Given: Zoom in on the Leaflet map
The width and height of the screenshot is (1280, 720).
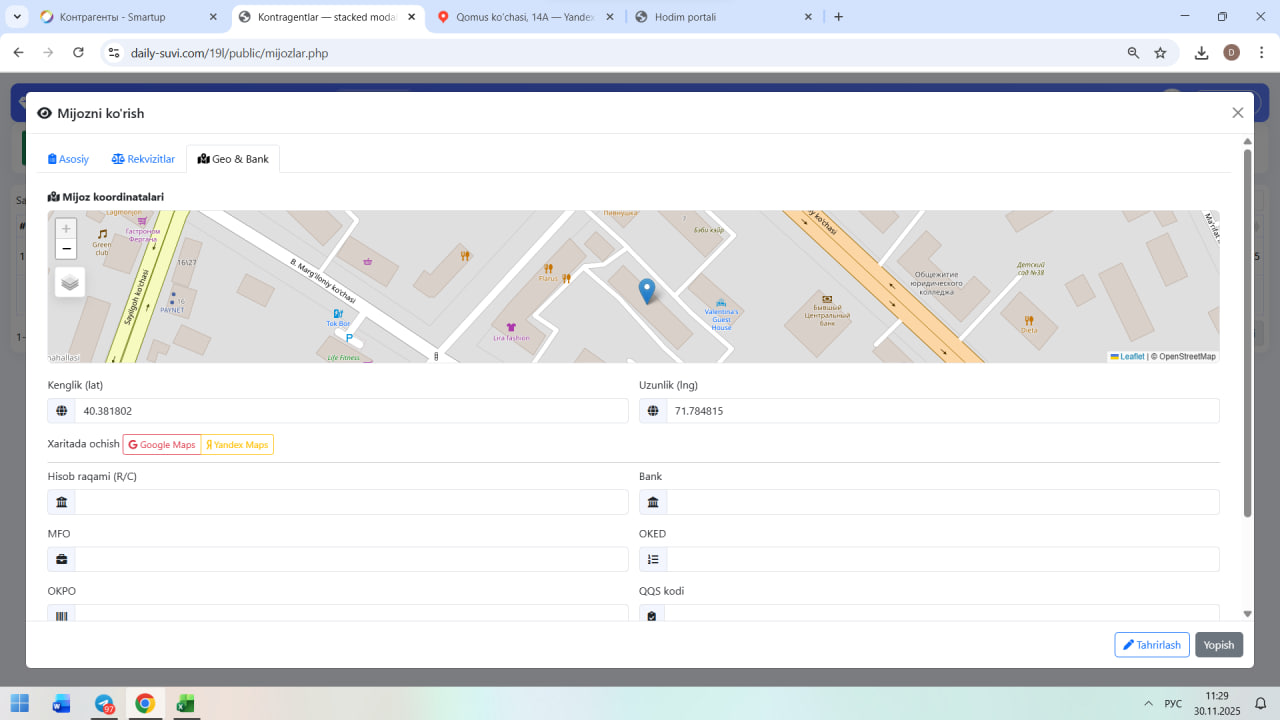Looking at the screenshot, I should (66, 229).
